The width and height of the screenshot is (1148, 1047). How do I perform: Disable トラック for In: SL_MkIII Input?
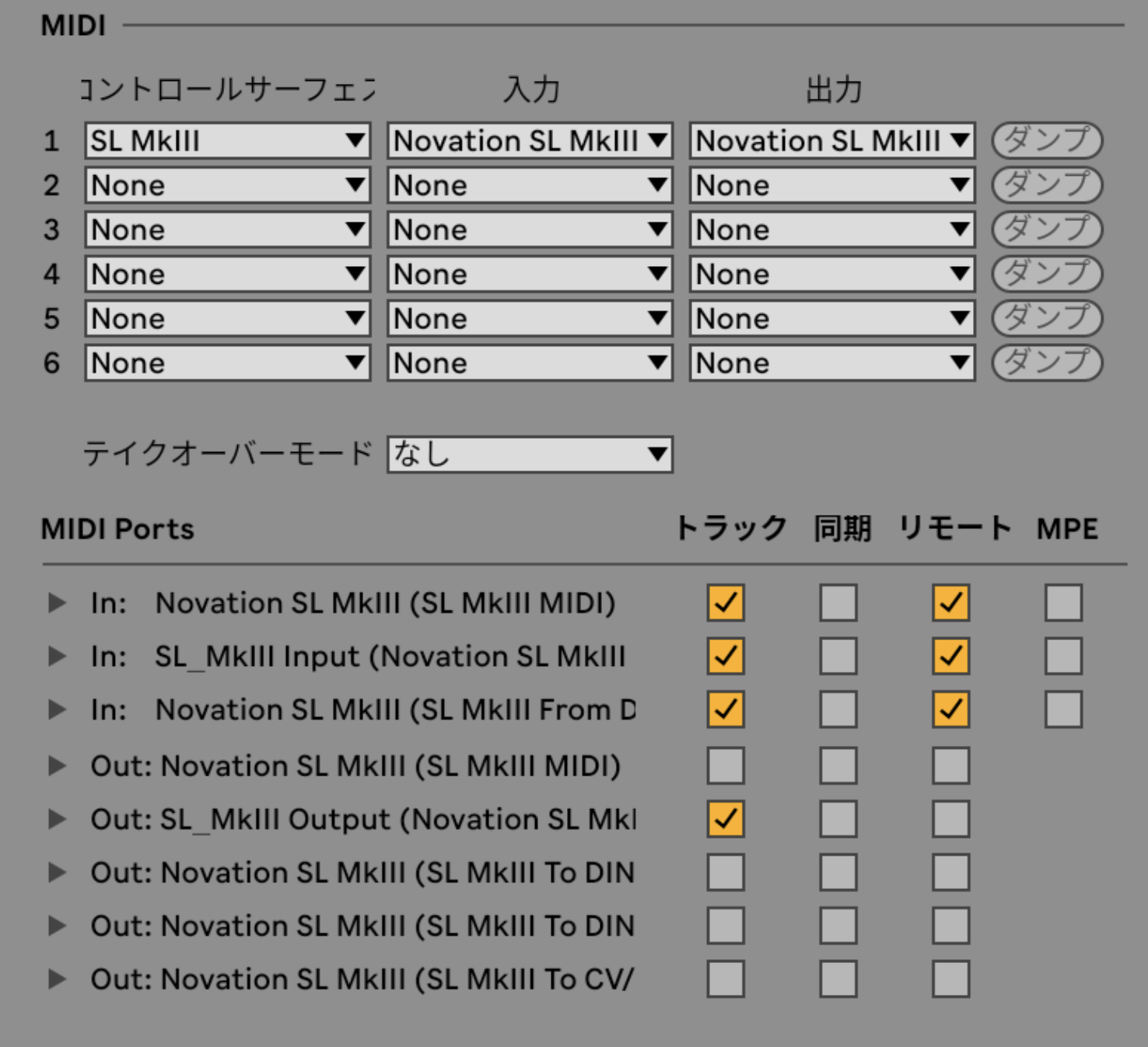coord(726,657)
